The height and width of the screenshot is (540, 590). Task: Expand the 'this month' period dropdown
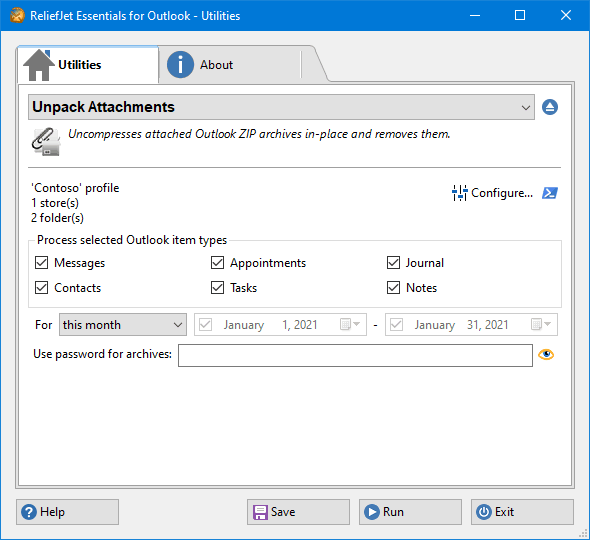coord(123,325)
